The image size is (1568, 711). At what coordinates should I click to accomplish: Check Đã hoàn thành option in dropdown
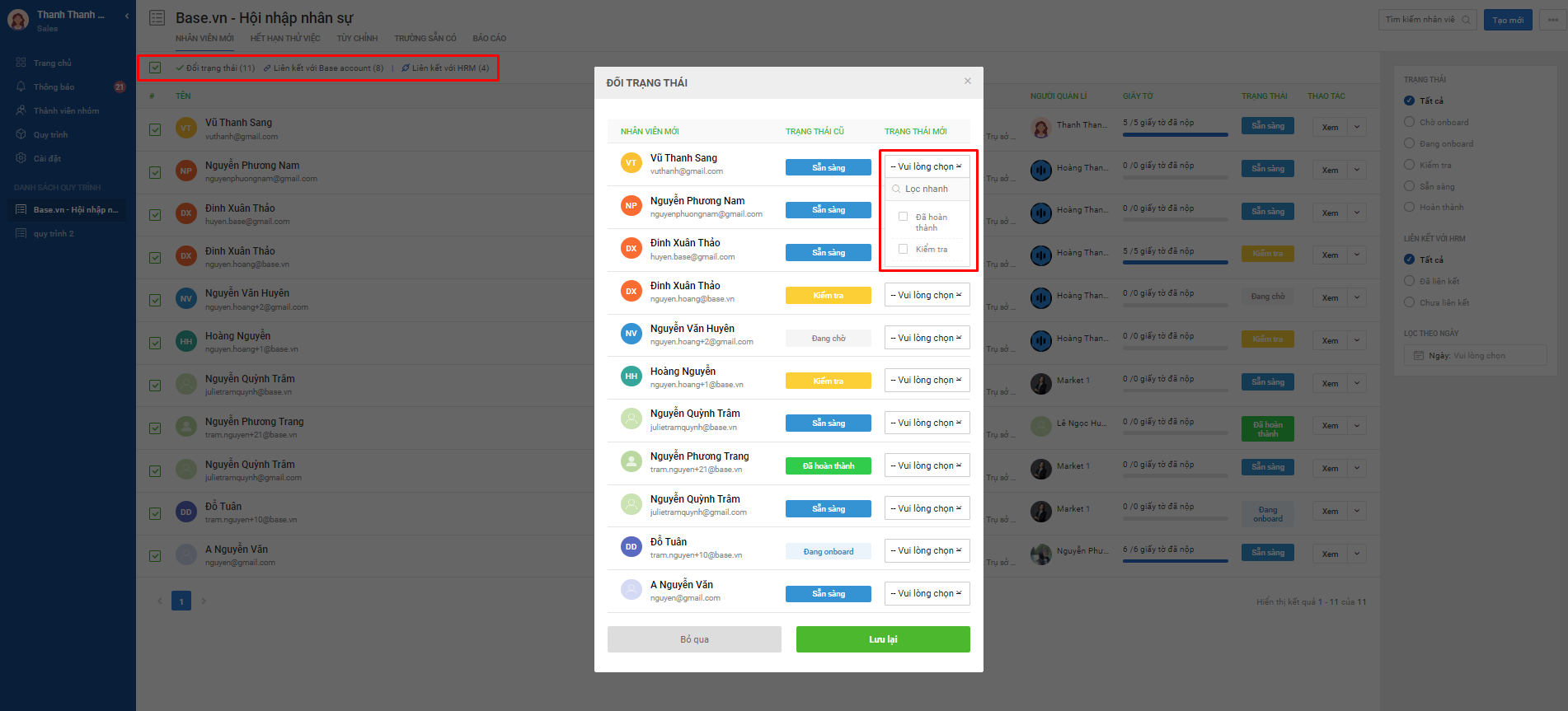903,217
